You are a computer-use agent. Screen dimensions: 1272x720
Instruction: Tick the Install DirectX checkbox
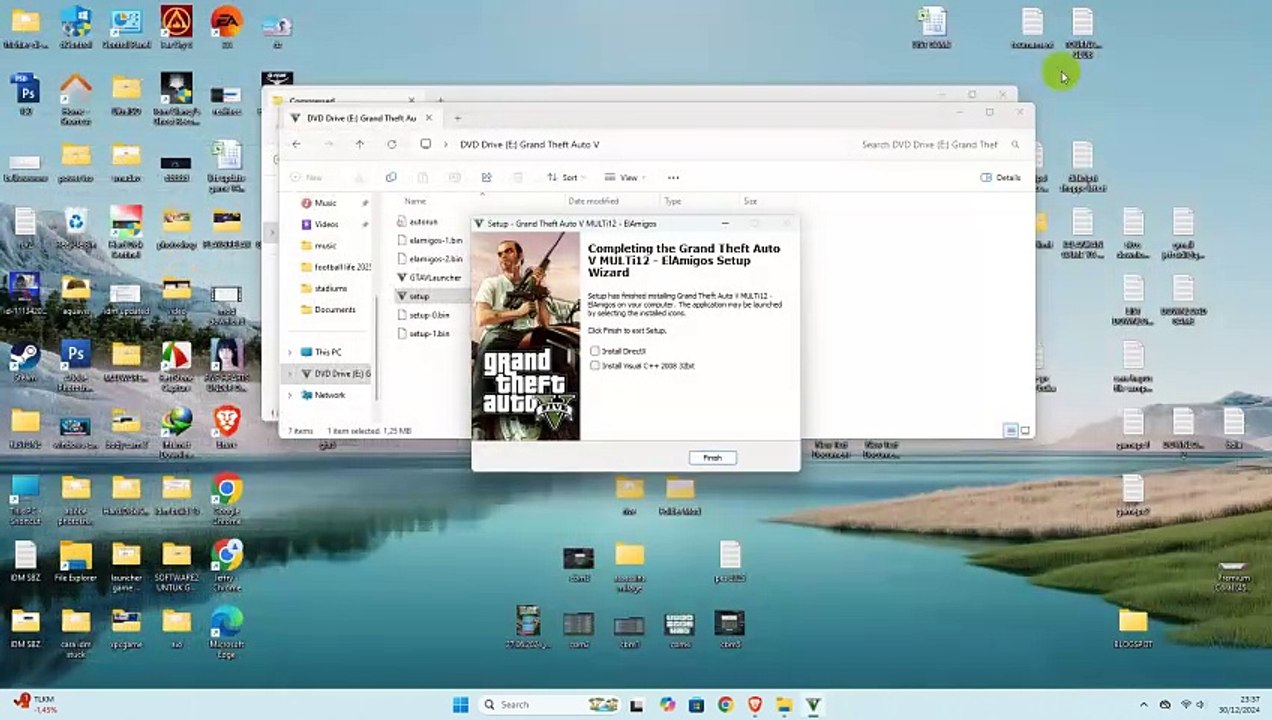click(595, 351)
